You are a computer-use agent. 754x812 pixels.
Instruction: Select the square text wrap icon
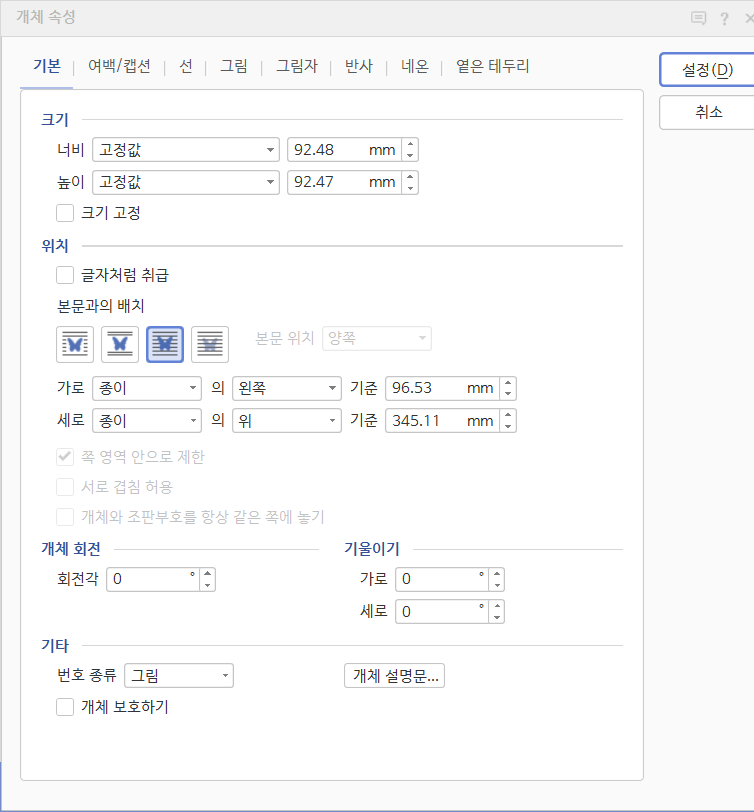pos(75,344)
